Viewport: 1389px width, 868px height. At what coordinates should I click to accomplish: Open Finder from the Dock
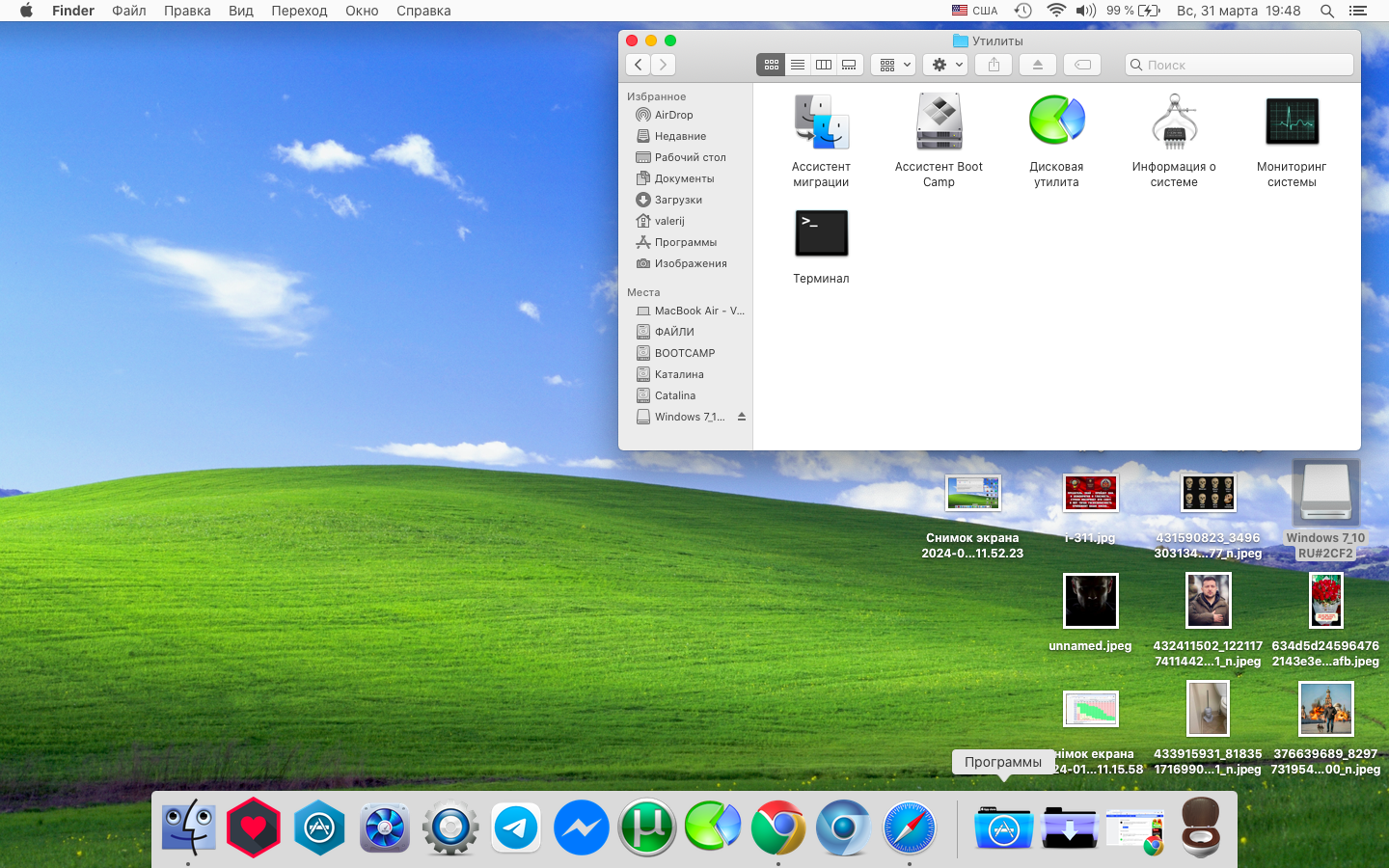tap(188, 827)
